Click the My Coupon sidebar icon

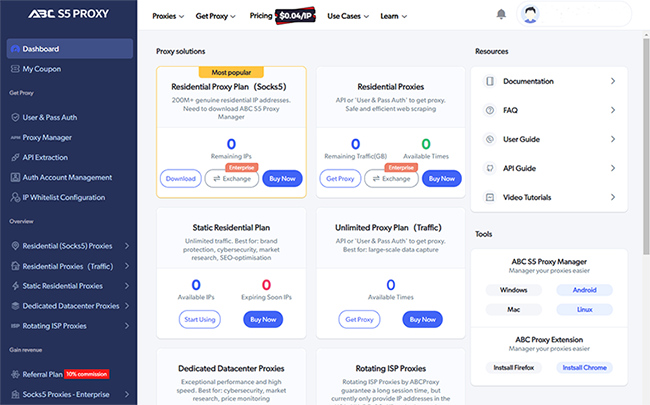pos(13,69)
